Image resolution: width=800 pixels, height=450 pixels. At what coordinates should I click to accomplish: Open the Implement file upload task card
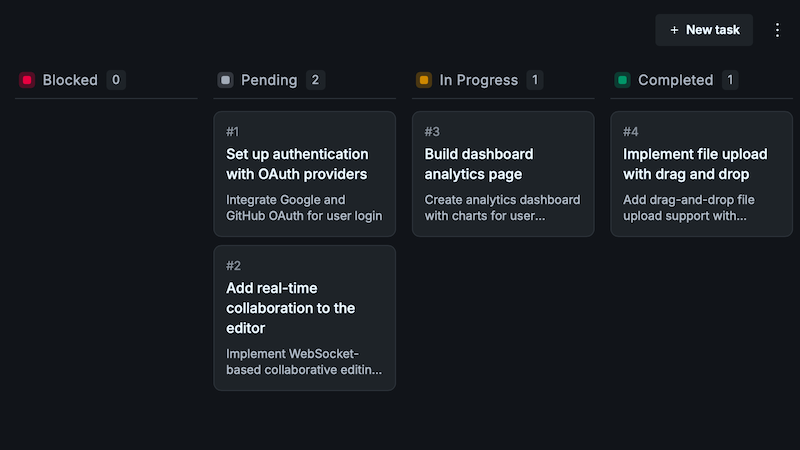click(x=702, y=174)
